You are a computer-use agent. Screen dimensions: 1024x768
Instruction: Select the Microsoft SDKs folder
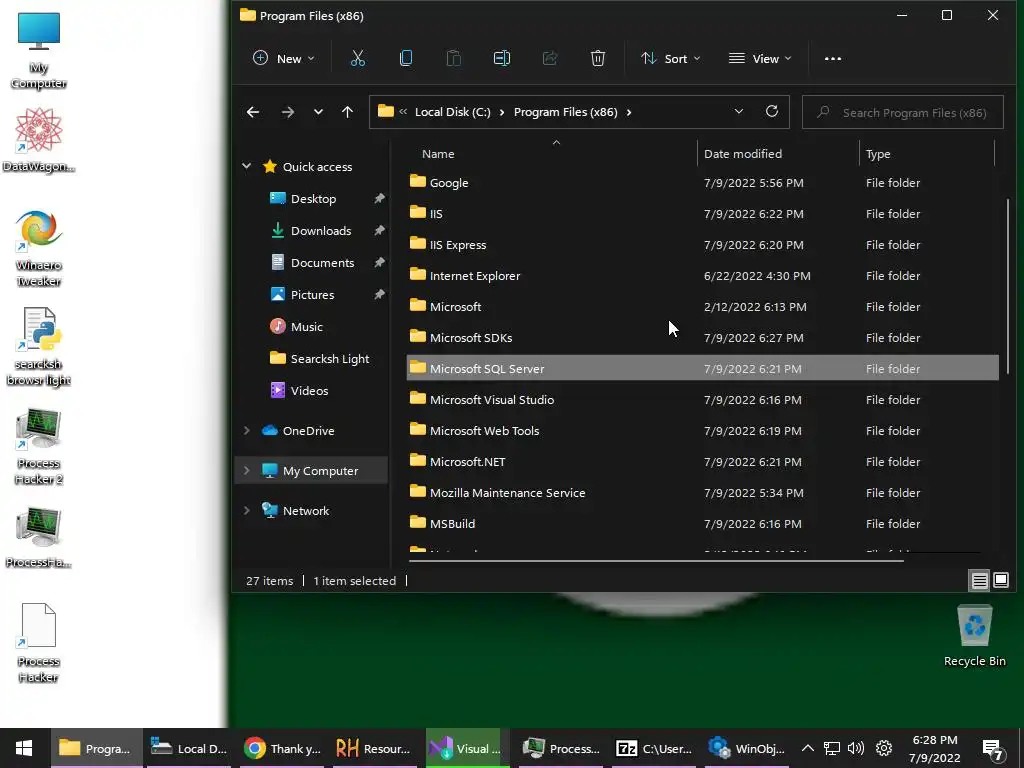703,338
